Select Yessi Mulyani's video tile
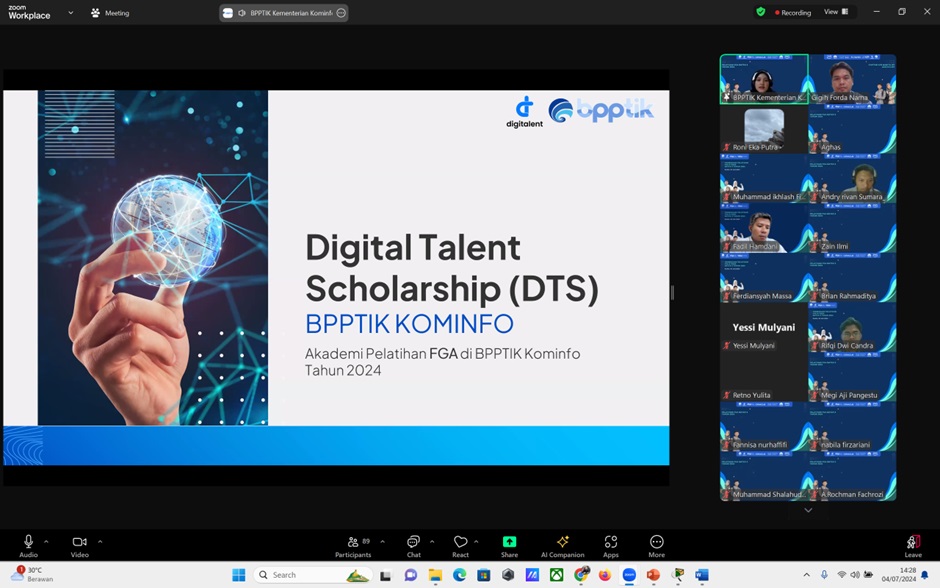The height and width of the screenshot is (588, 940). [x=765, y=328]
